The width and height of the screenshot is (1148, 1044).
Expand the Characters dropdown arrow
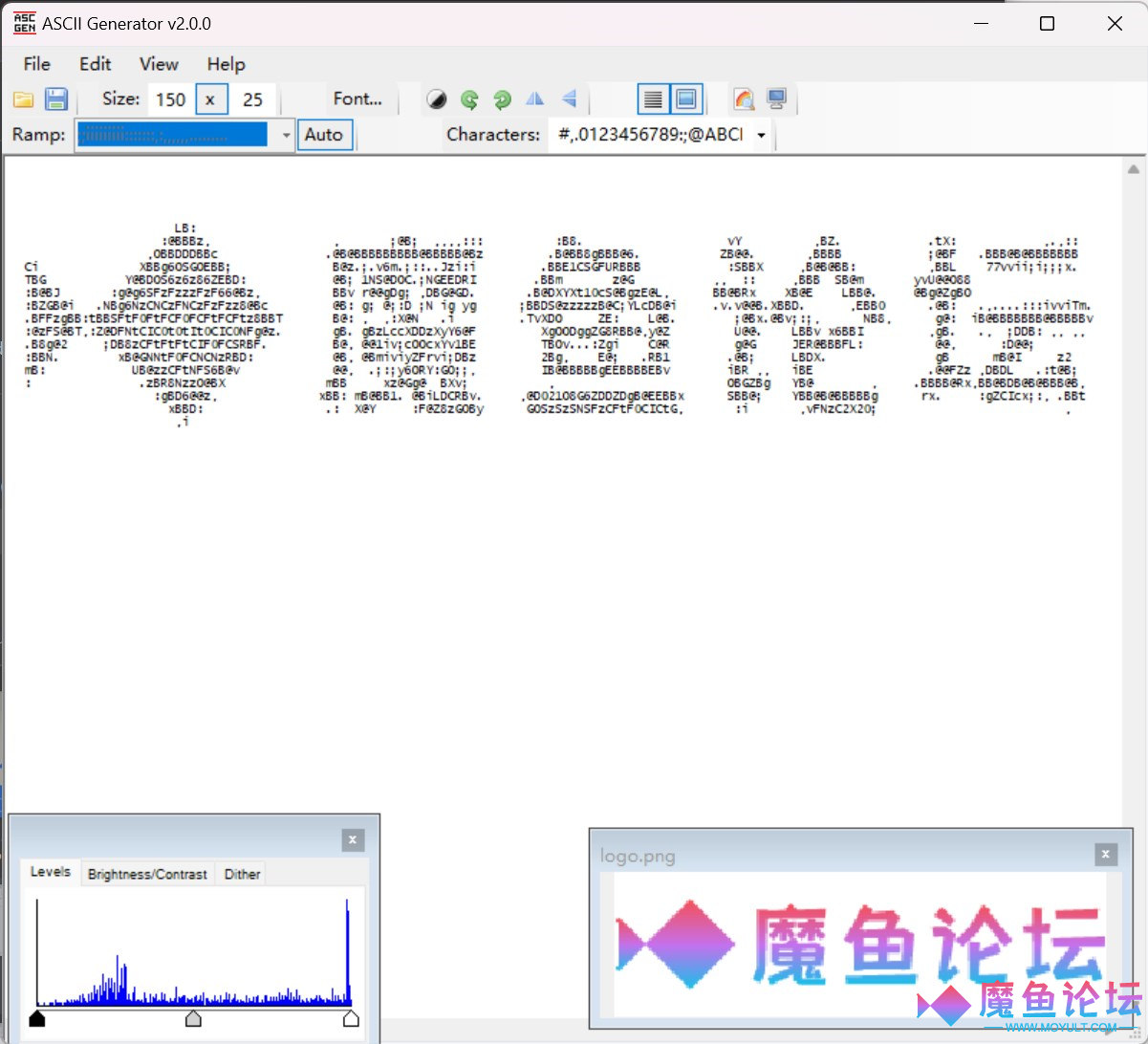click(761, 136)
